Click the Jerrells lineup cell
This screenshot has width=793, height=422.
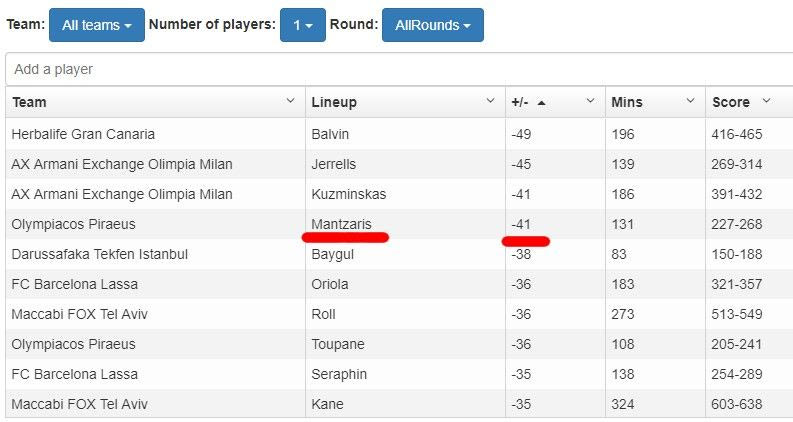(334, 164)
